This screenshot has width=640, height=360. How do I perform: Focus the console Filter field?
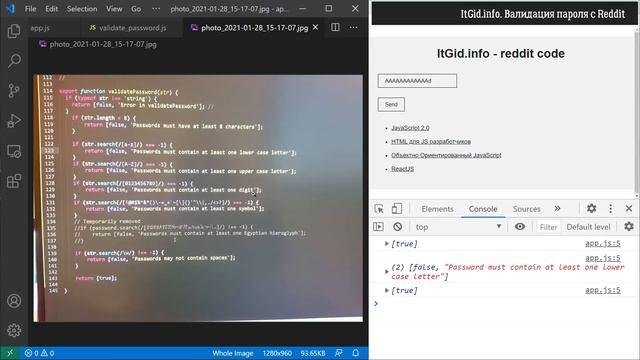pos(548,227)
